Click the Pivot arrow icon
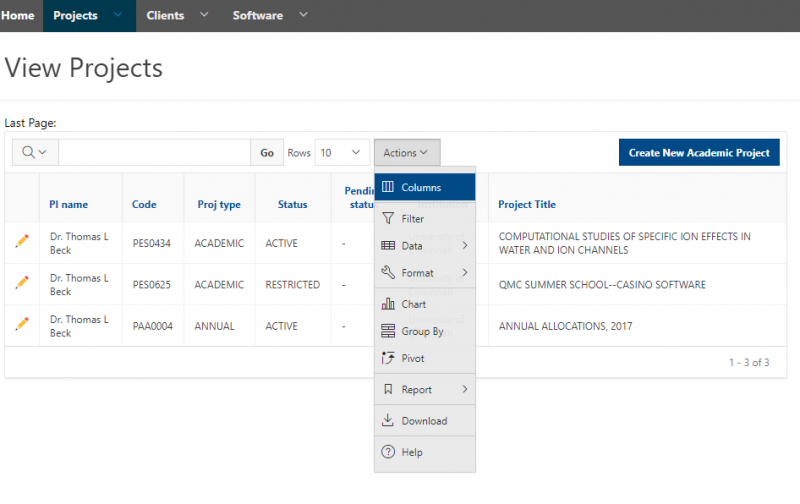The image size is (800, 504). [388, 358]
